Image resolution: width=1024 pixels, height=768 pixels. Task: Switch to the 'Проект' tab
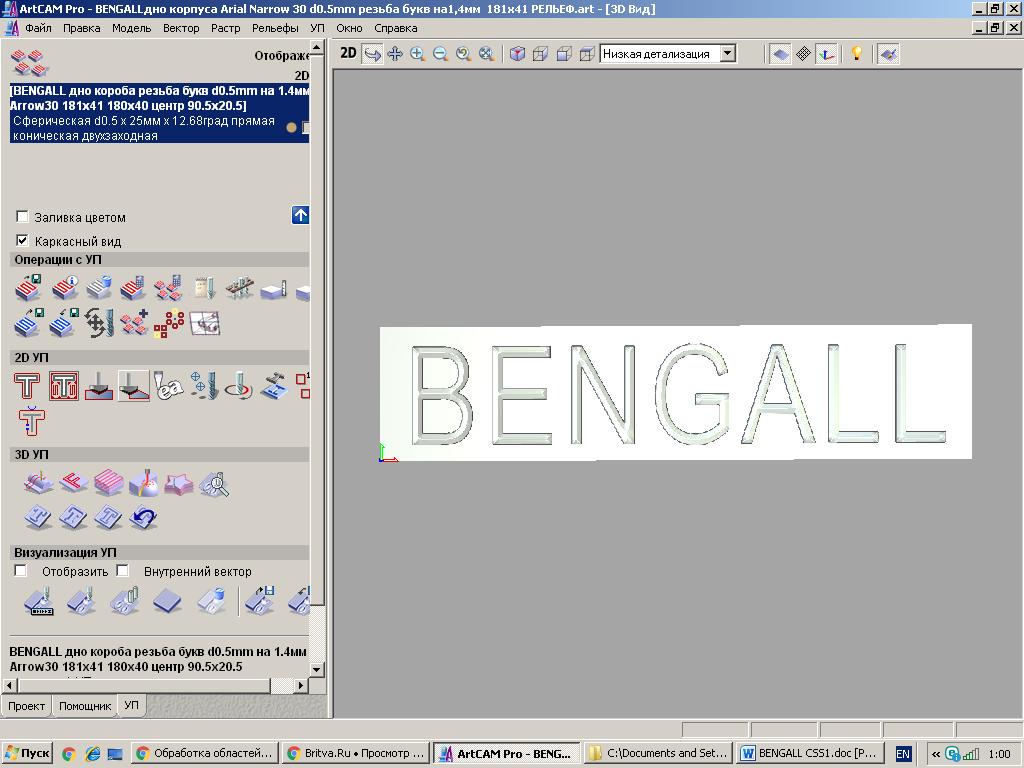click(27, 706)
